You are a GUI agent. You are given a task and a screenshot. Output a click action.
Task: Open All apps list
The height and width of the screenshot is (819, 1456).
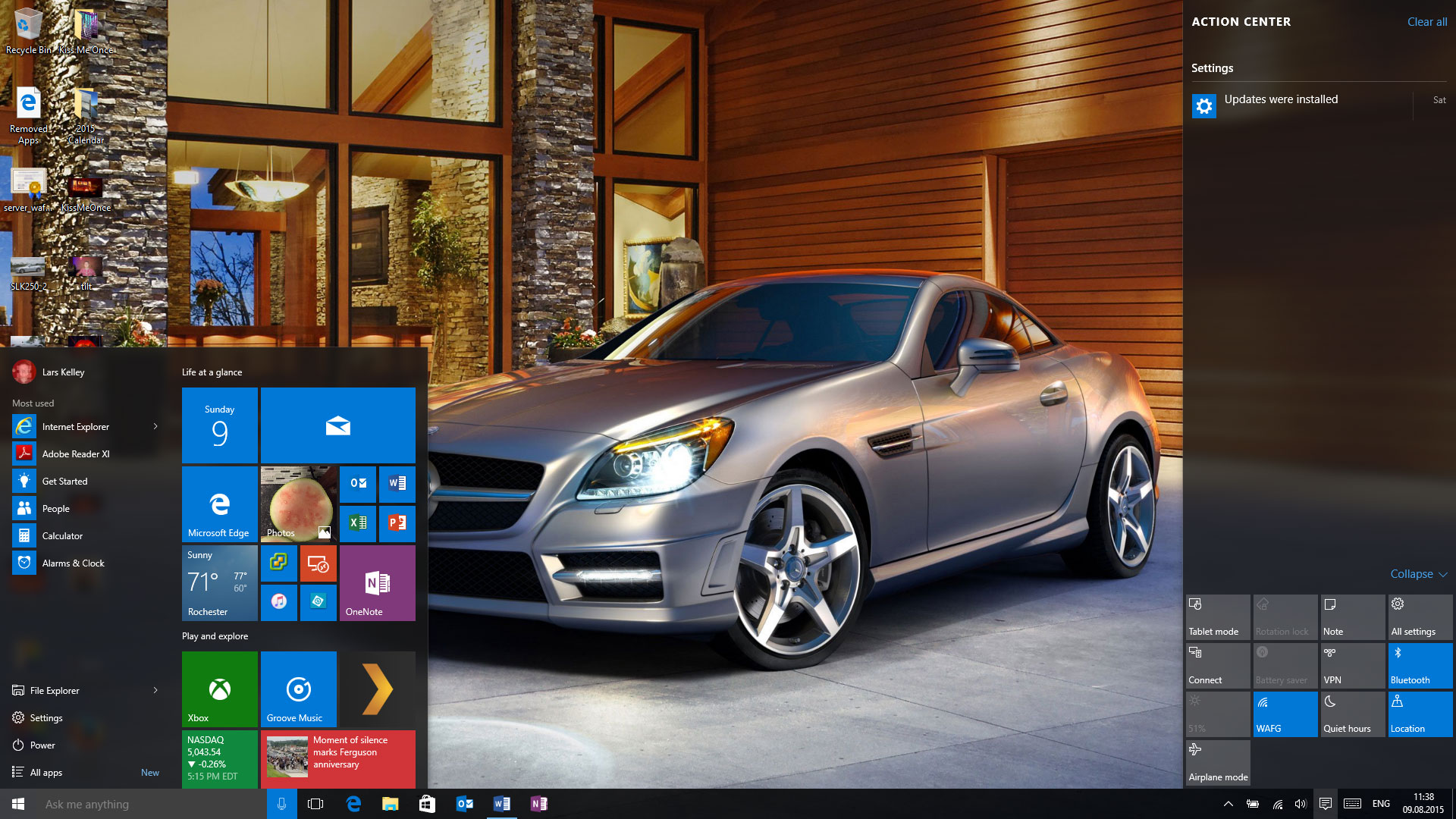tap(46, 772)
